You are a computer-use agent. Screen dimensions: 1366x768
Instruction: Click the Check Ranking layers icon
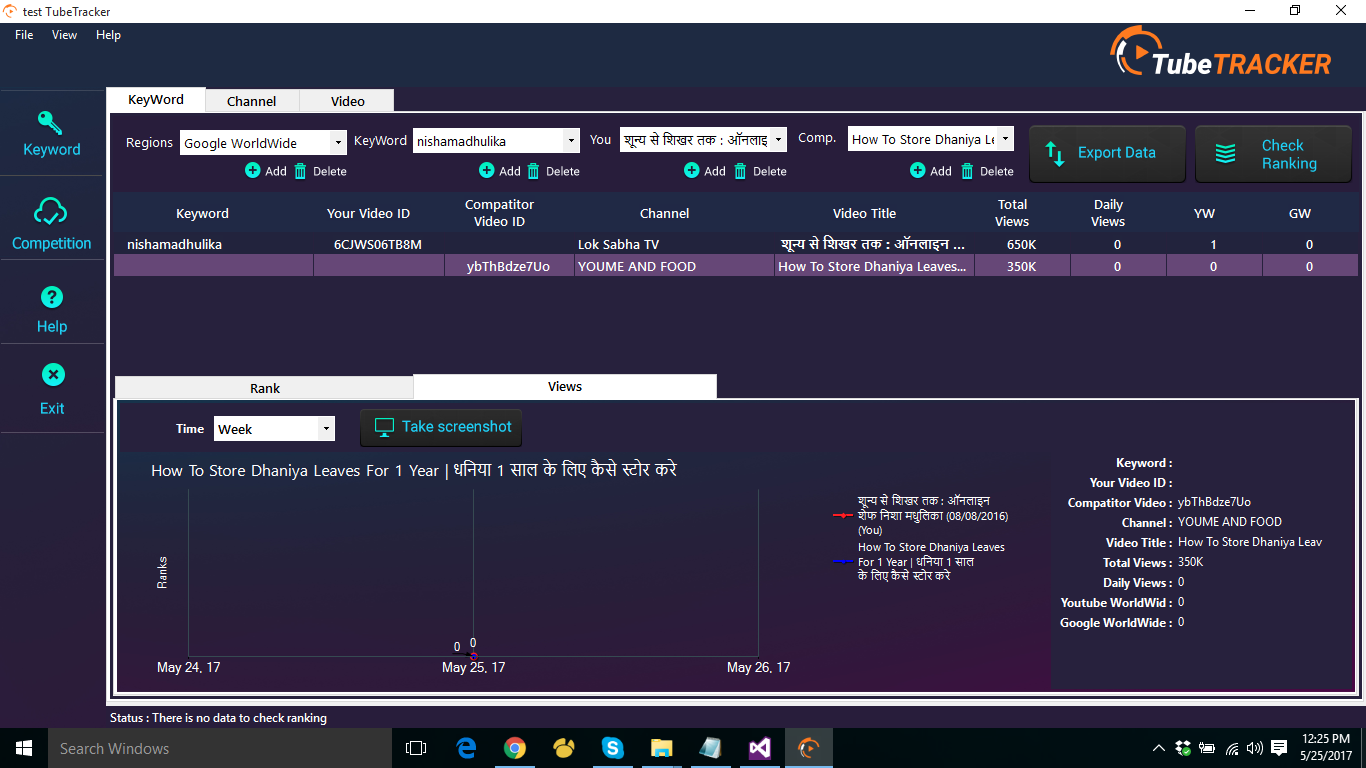coord(1225,153)
